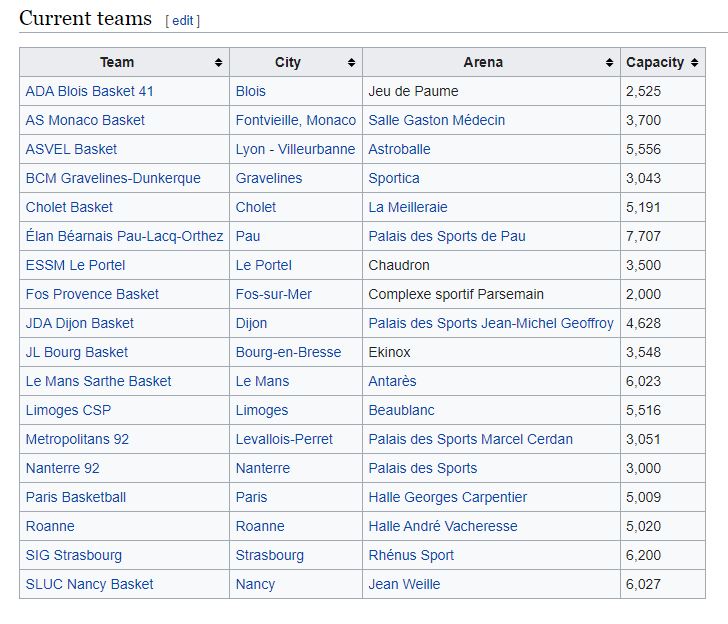Open Élan Béarnais Pau-Lacq-Orthez page
The height and width of the screenshot is (624, 728).
point(124,236)
